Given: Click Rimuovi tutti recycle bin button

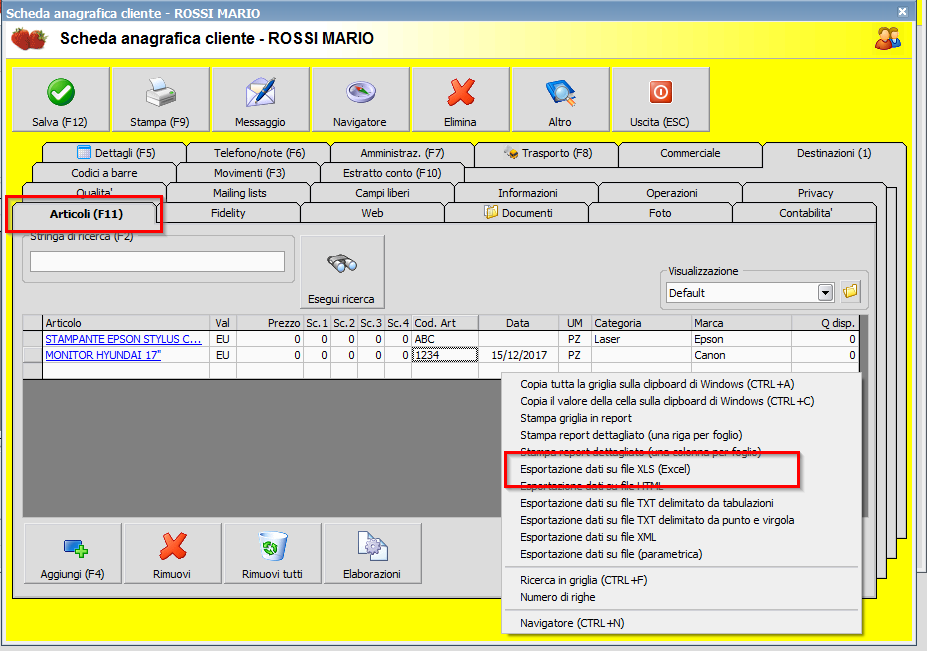Looking at the screenshot, I should 273,553.
